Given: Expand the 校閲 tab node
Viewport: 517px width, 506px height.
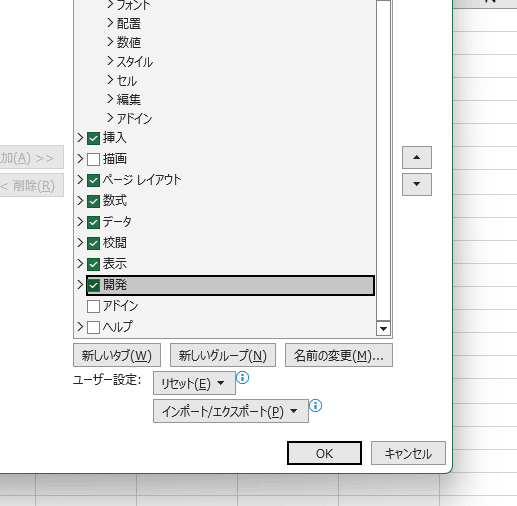Looking at the screenshot, I should point(80,243).
